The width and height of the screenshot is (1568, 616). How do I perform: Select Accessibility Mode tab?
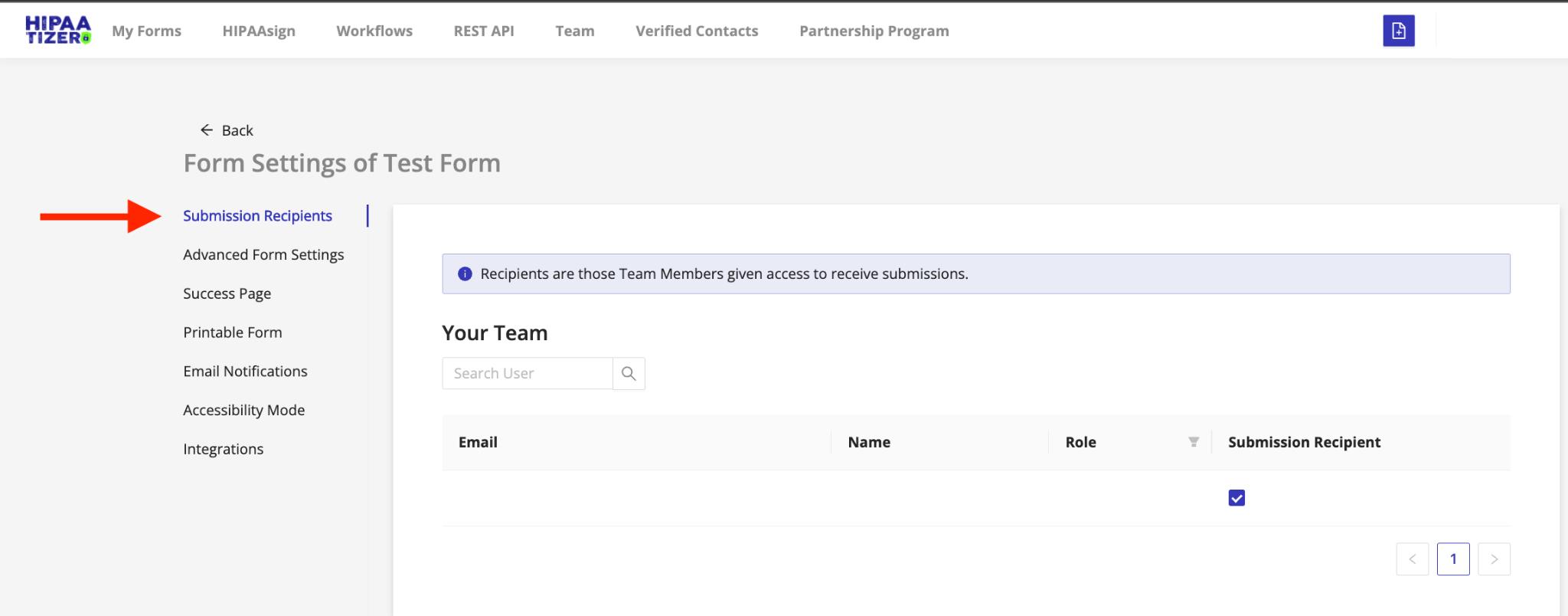tap(243, 410)
